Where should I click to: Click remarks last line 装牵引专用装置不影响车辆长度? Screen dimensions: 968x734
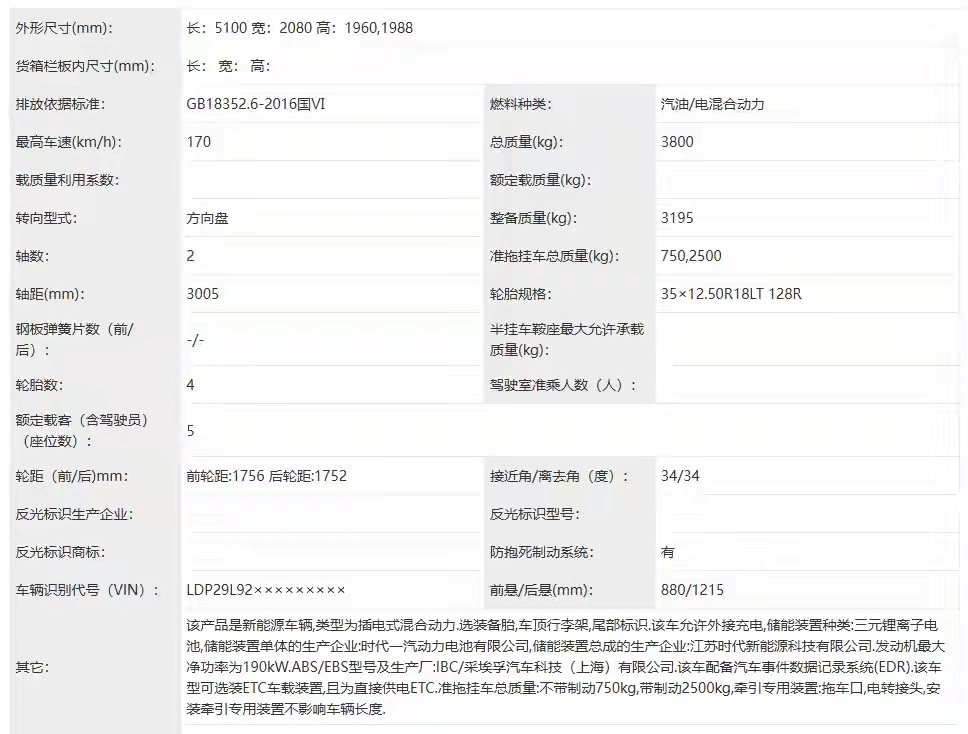286,709
